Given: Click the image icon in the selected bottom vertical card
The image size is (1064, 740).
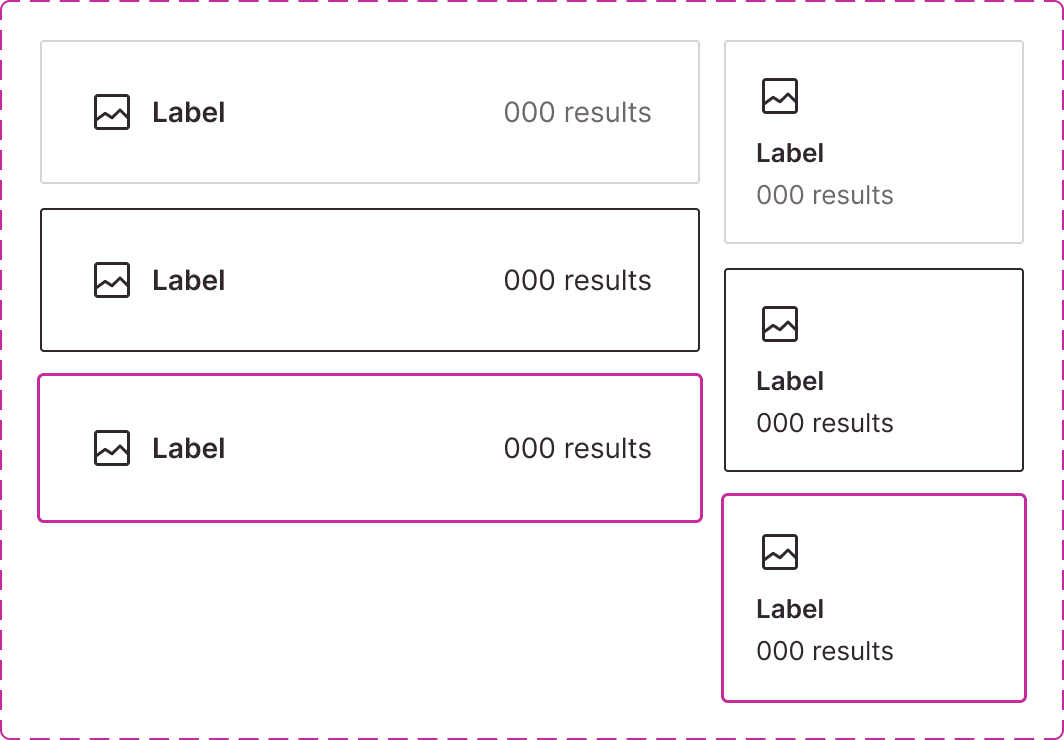Looking at the screenshot, I should coord(779,551).
